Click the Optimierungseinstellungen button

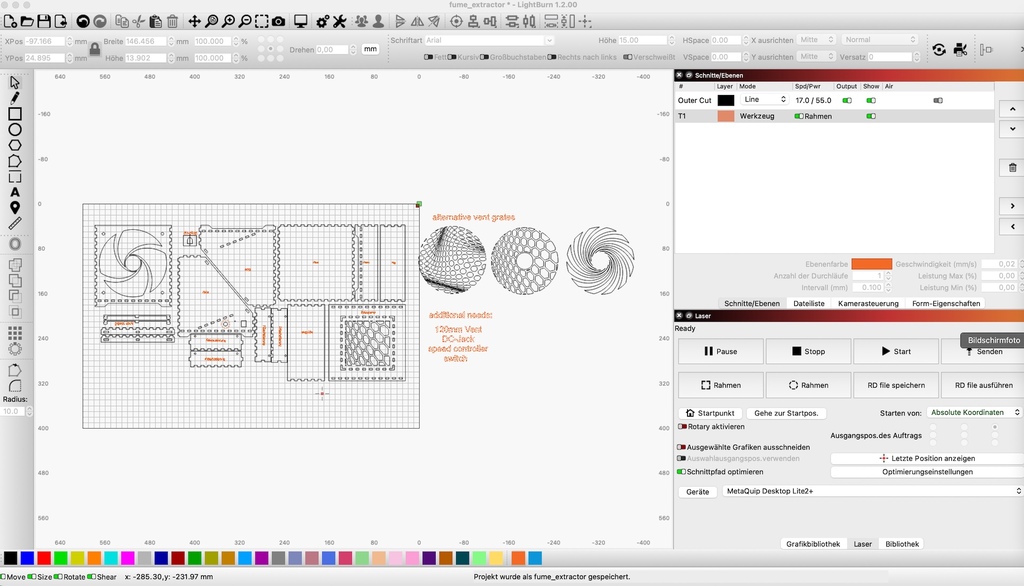pos(926,472)
